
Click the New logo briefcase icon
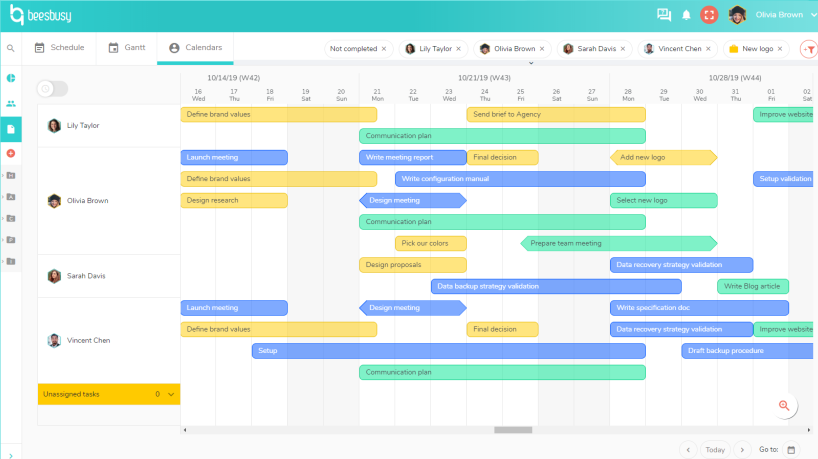[733, 49]
